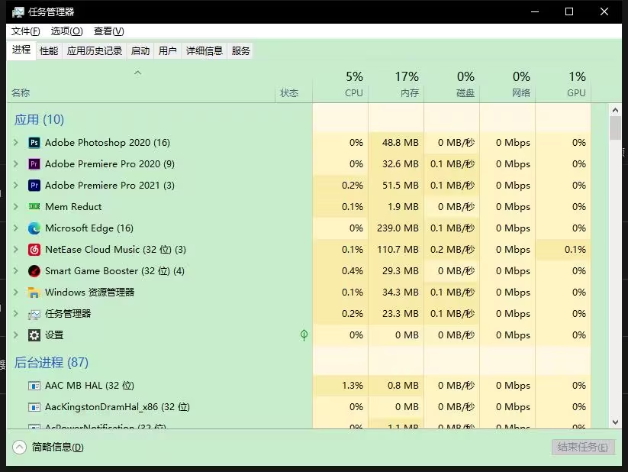Click the Microsoft Edge icon

coord(34,228)
